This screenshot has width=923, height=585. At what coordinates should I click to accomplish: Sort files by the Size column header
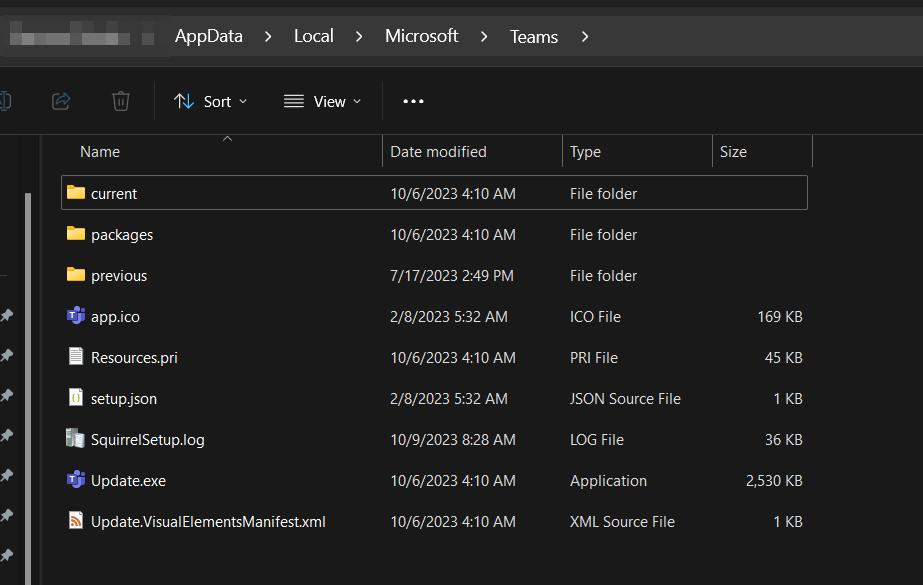click(733, 152)
